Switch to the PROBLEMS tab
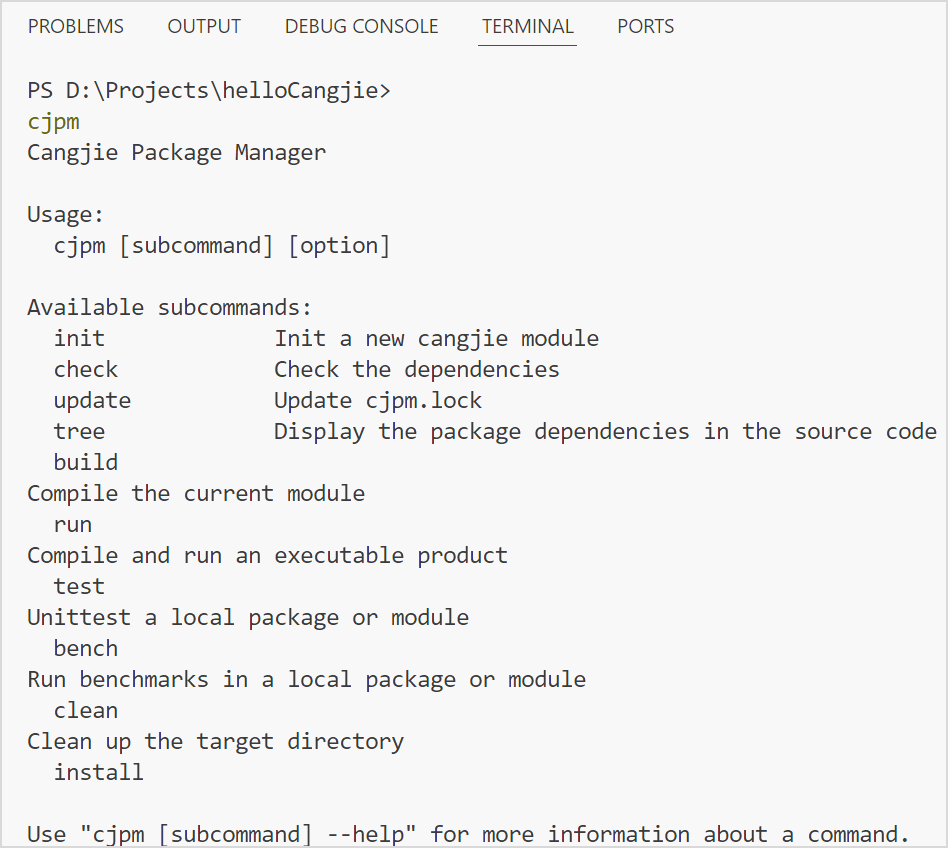Image resolution: width=948 pixels, height=848 pixels. pyautogui.click(x=76, y=27)
